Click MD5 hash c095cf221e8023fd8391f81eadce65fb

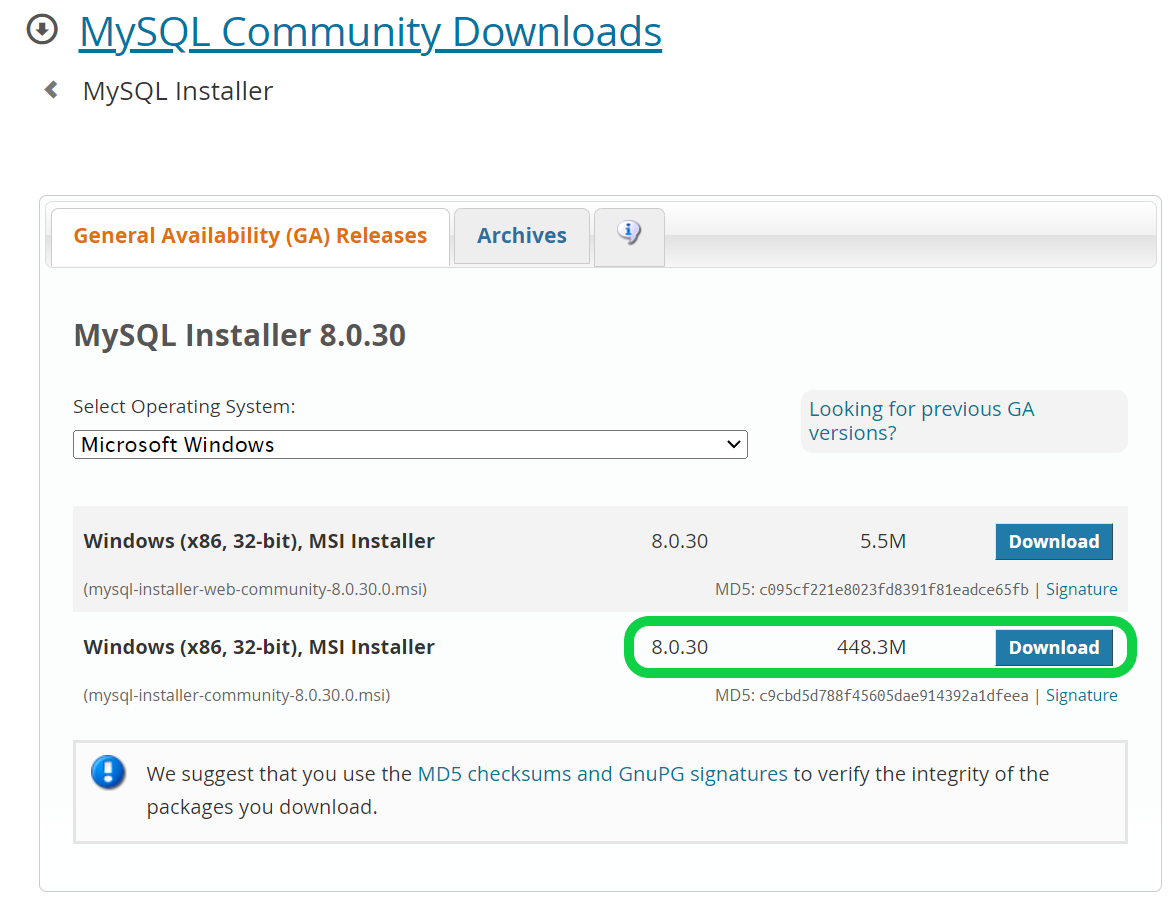(x=894, y=589)
